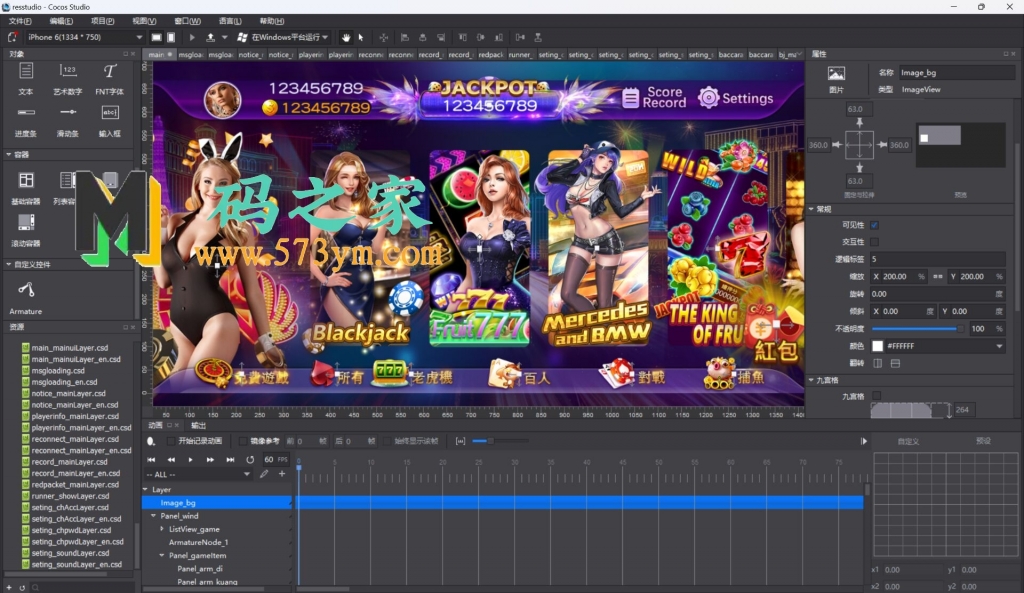Switch to the 输出 output tab
This screenshot has height=593, width=1024.
(x=199, y=425)
